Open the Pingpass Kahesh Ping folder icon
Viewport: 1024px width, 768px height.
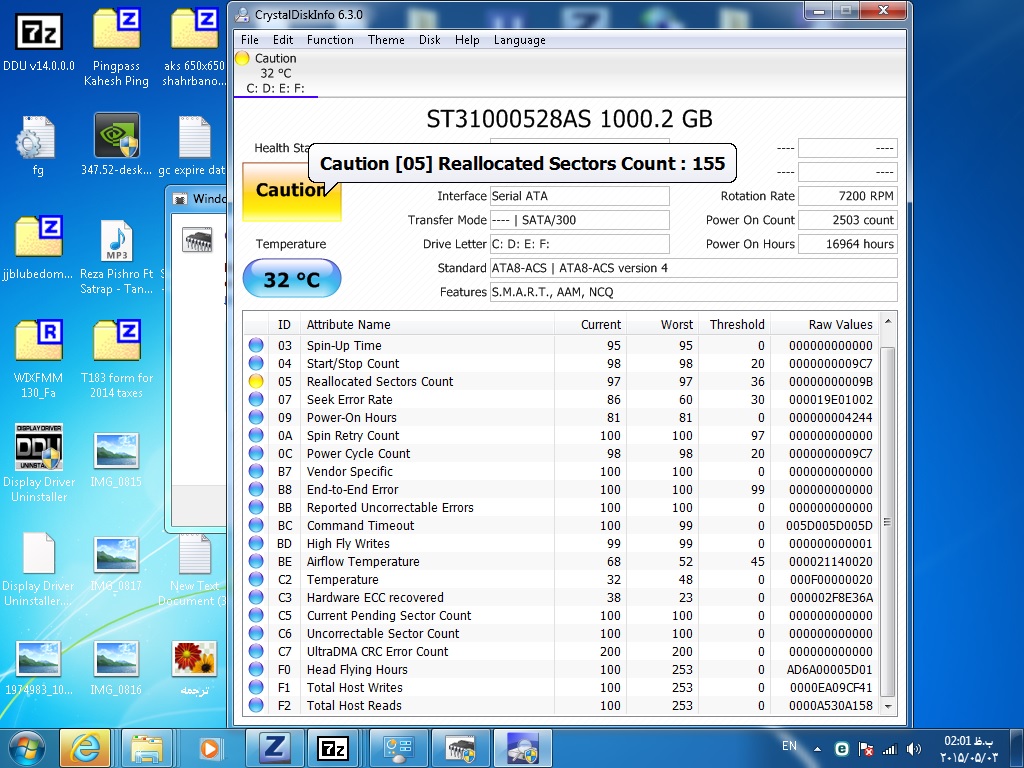point(116,29)
